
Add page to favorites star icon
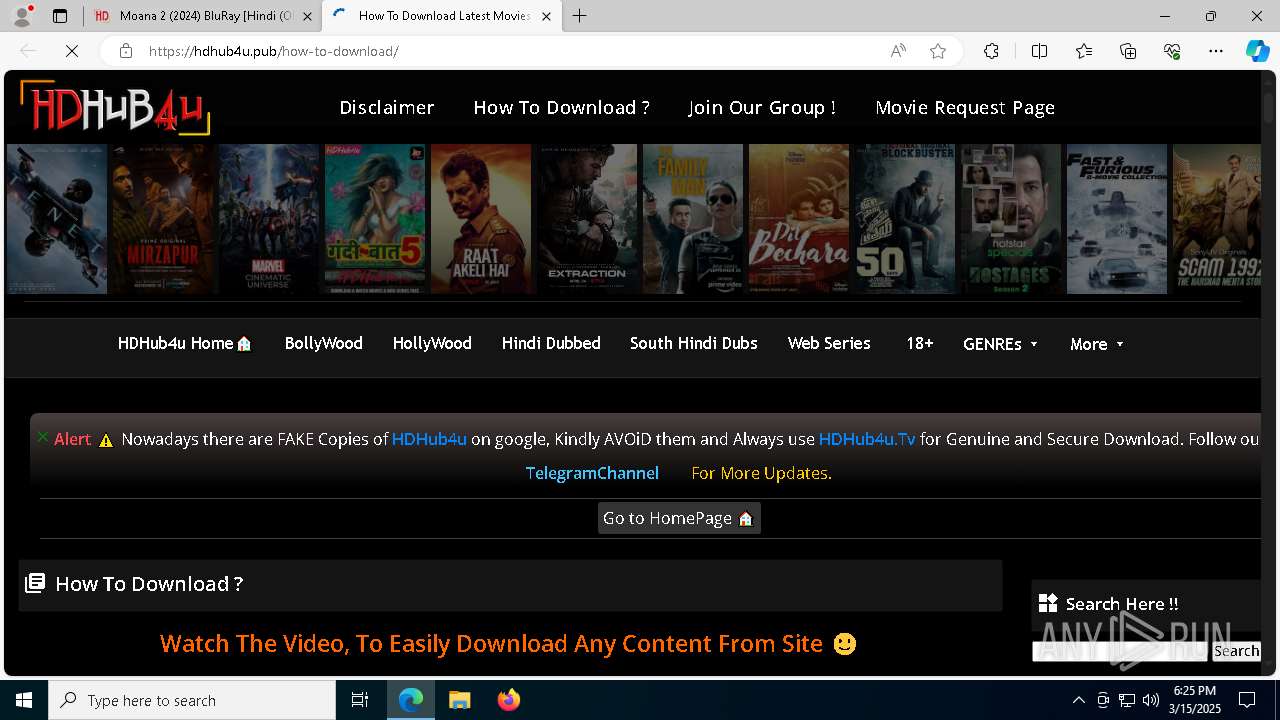point(938,51)
